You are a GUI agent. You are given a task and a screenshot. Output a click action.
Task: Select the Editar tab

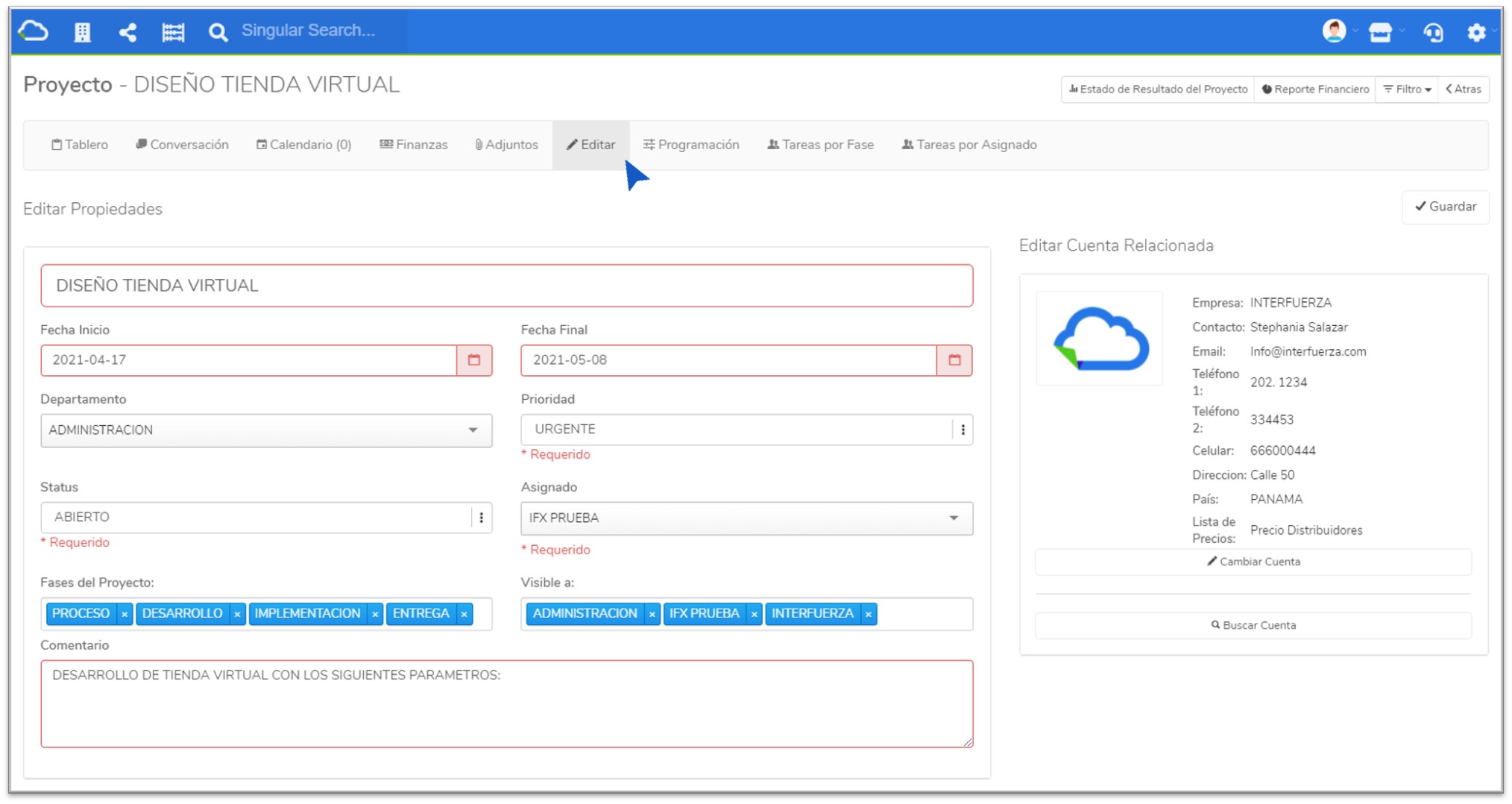(591, 145)
